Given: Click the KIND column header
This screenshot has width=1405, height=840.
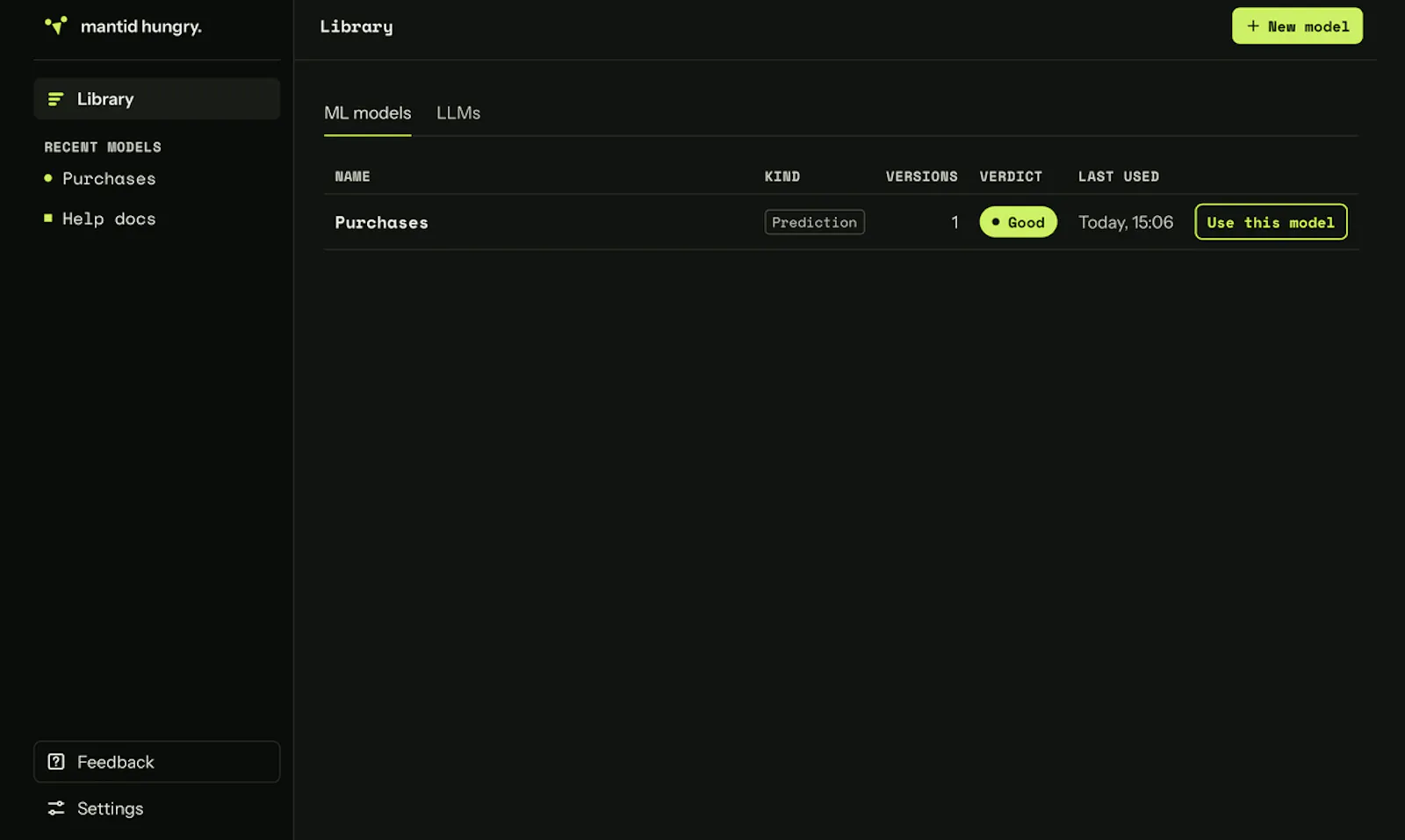Looking at the screenshot, I should [782, 176].
